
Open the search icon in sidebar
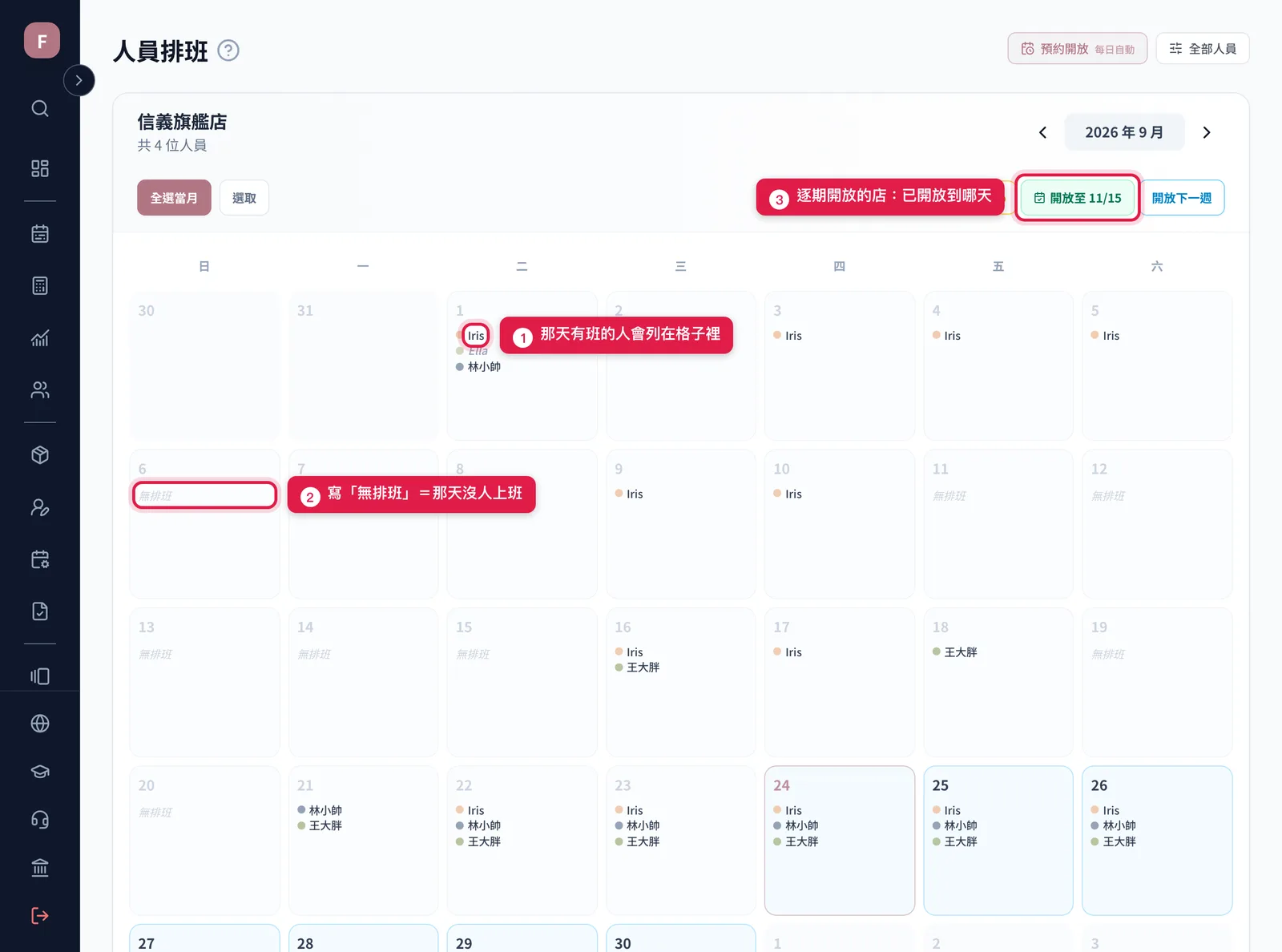pos(40,108)
